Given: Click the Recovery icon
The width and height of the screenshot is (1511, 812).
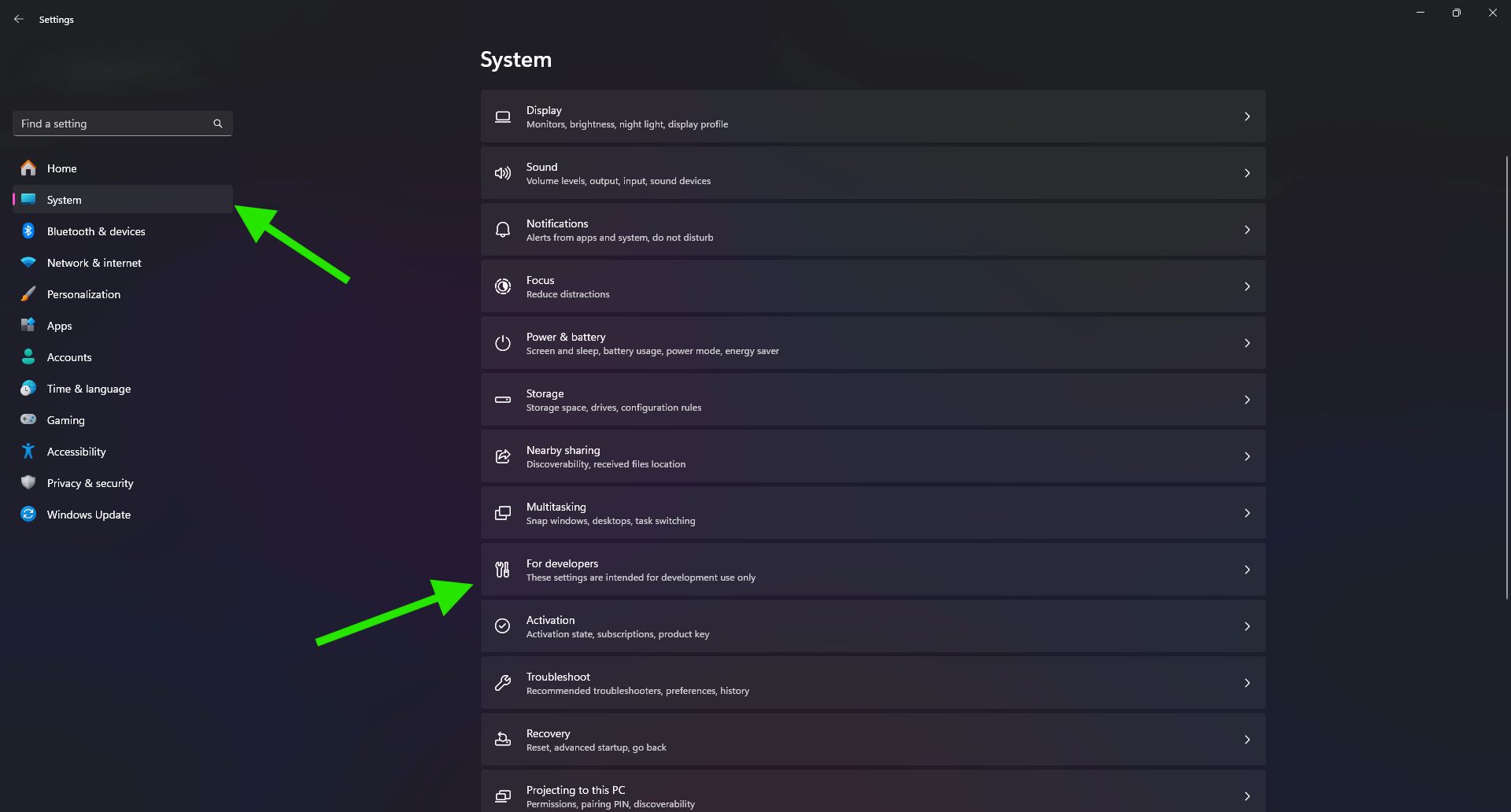Looking at the screenshot, I should [503, 740].
